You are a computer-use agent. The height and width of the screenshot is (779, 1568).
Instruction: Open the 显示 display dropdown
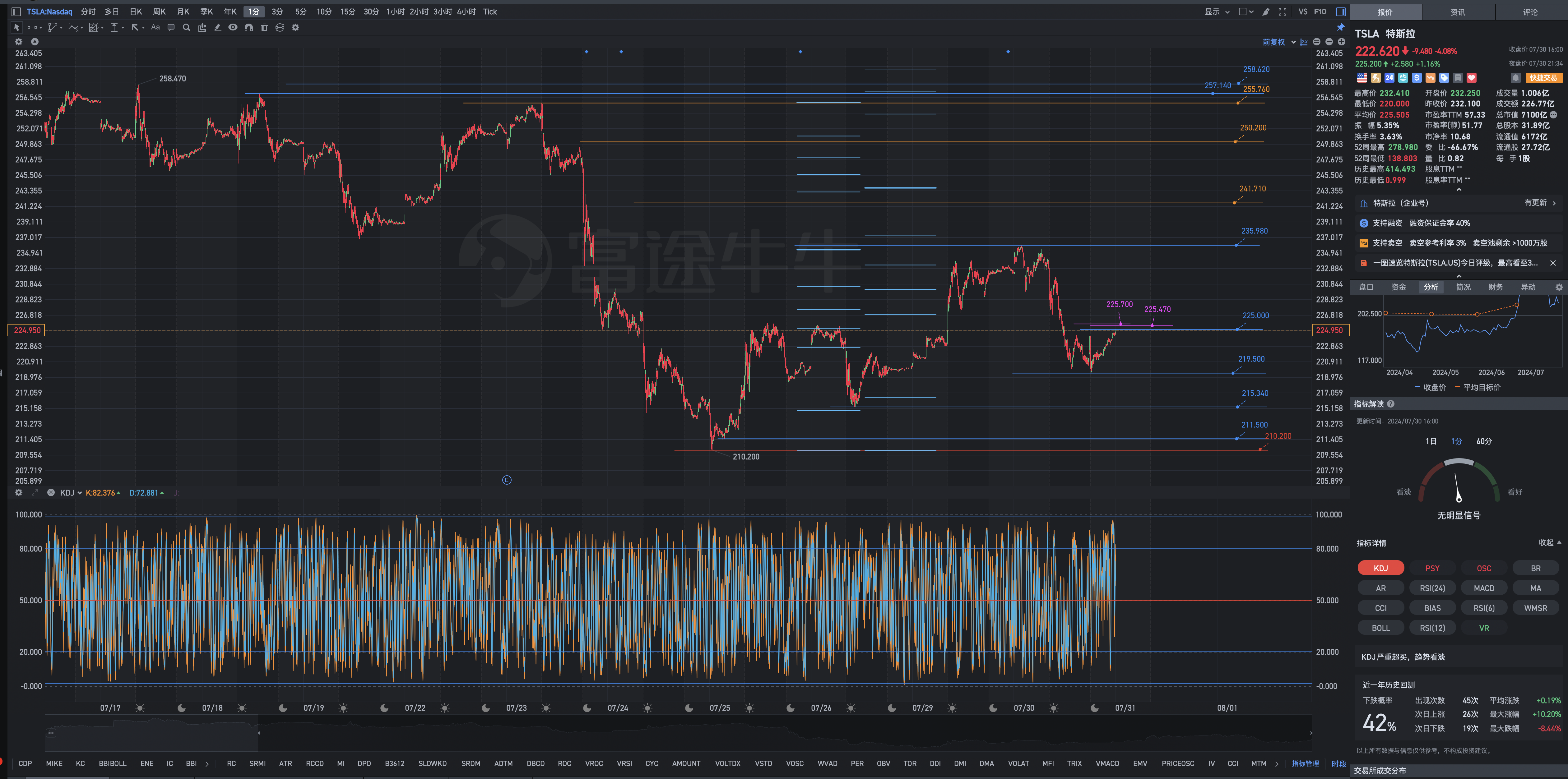pos(1218,12)
